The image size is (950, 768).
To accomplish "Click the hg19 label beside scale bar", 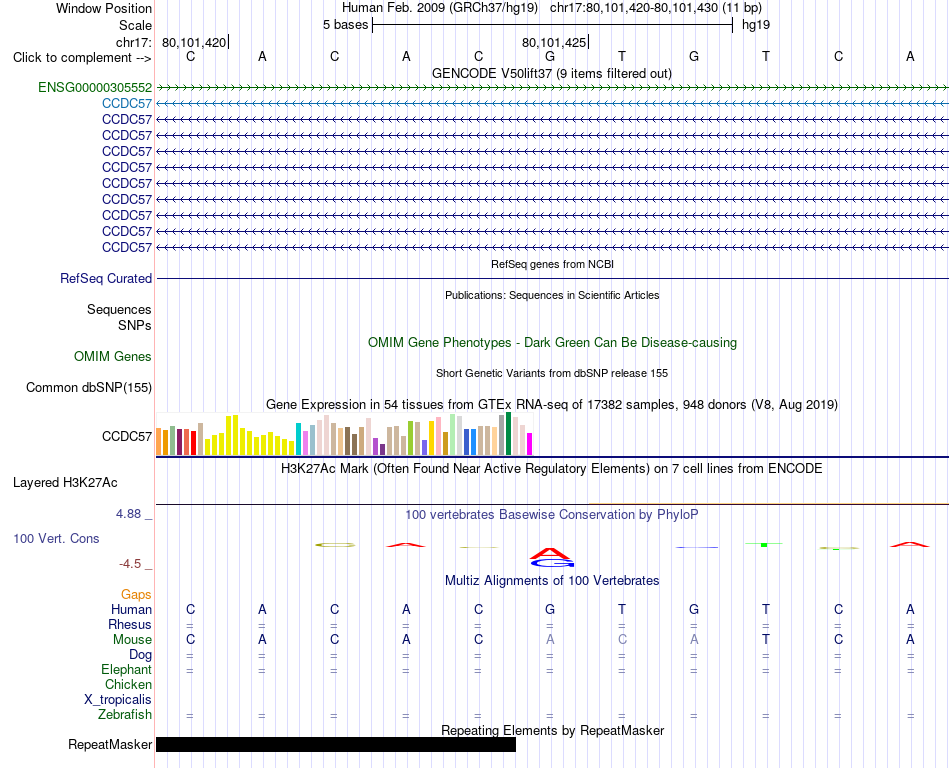I will pos(756,25).
